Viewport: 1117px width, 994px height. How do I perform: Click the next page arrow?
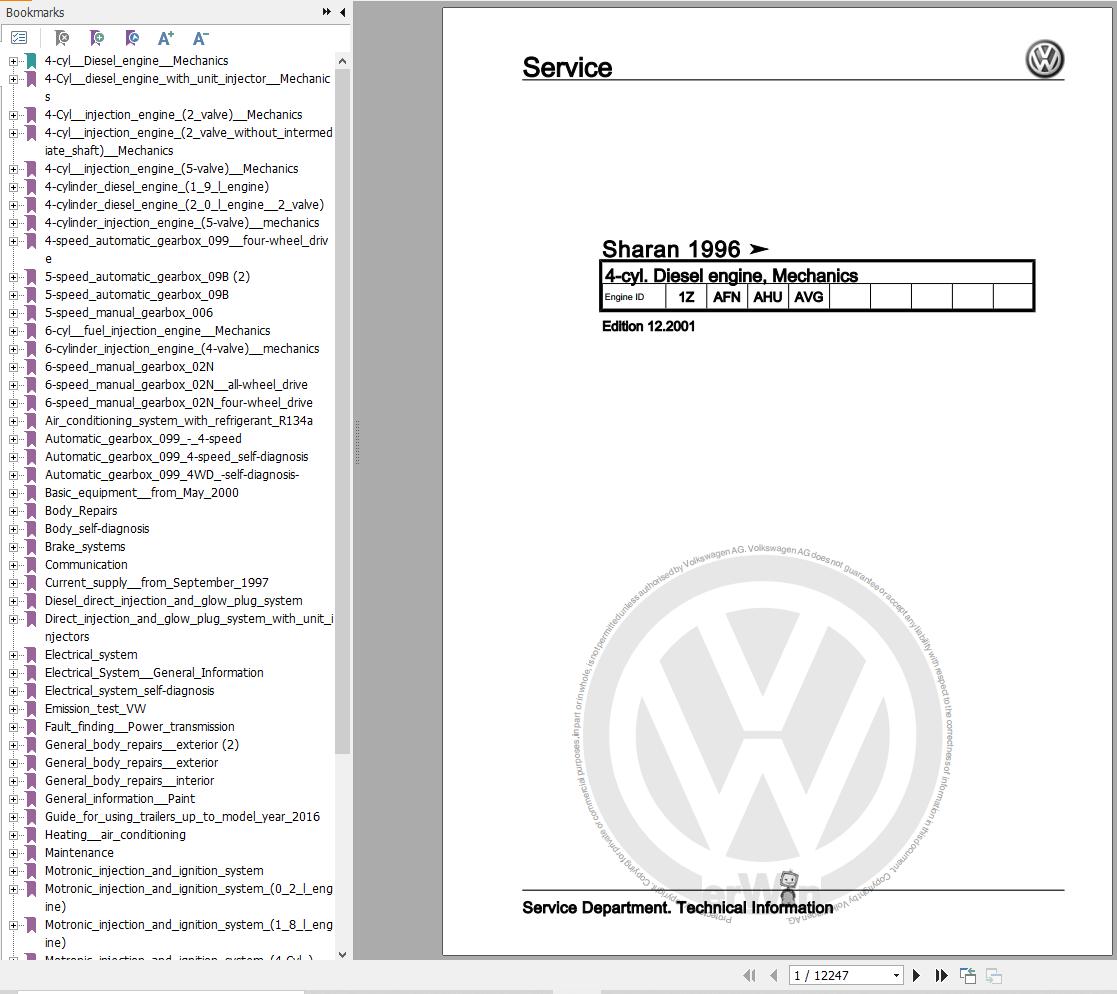917,975
